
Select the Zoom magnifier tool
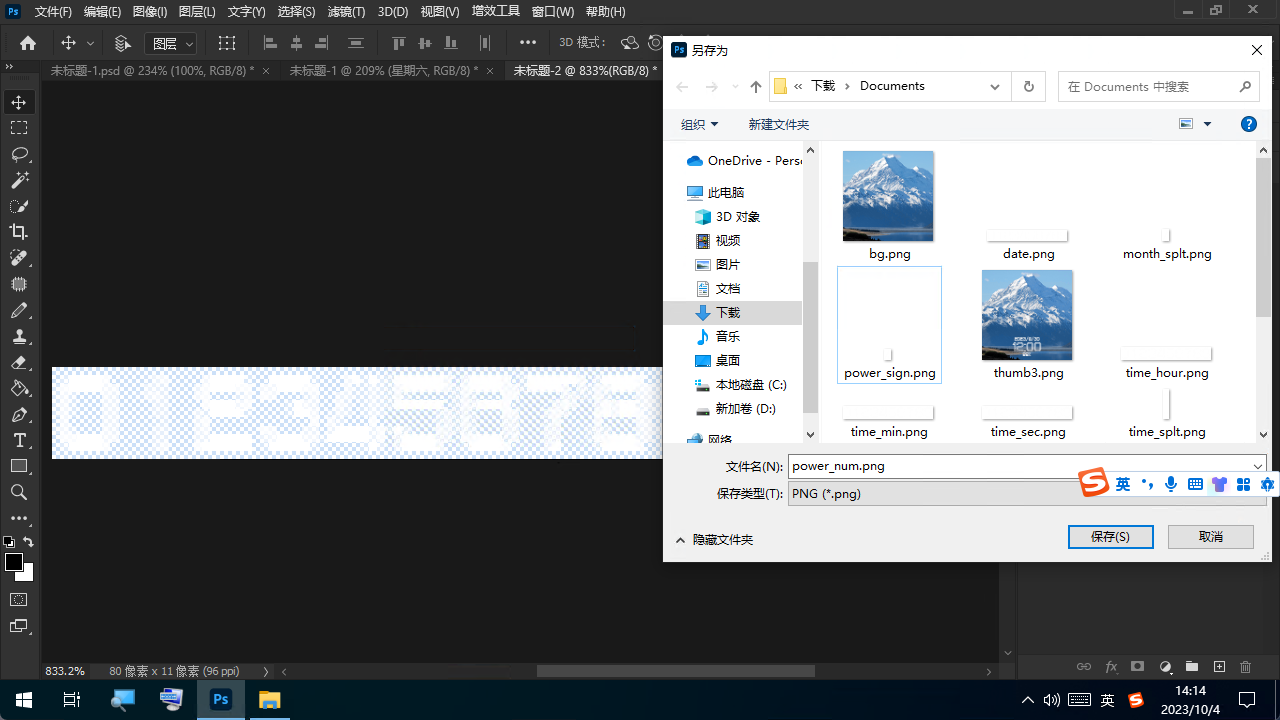(x=19, y=492)
